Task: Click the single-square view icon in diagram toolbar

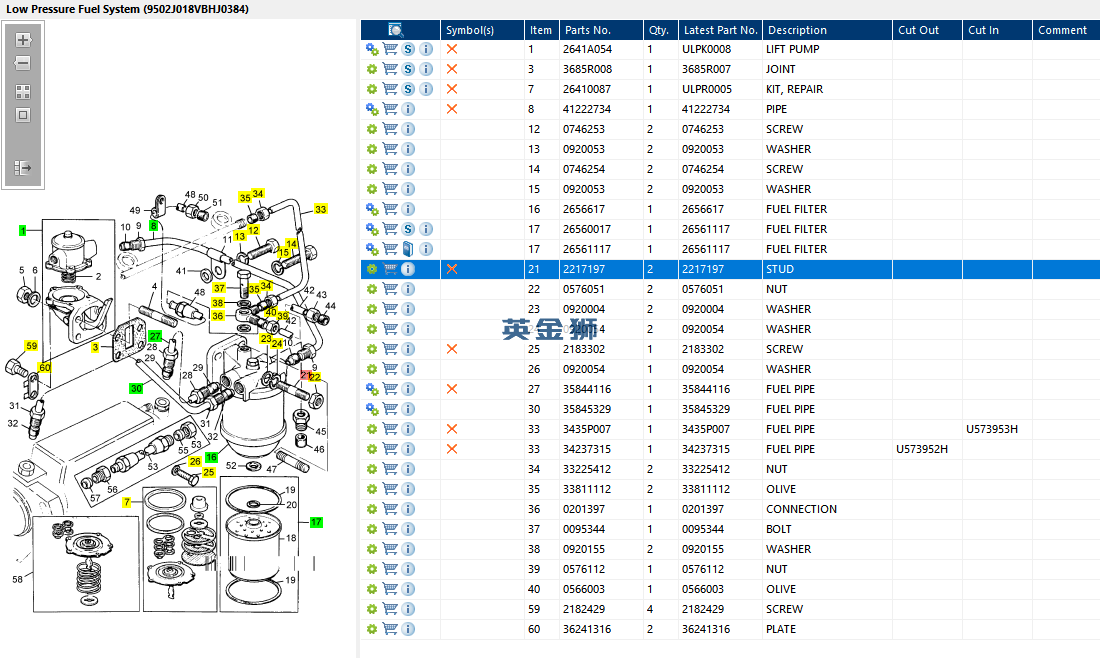Action: [23, 115]
